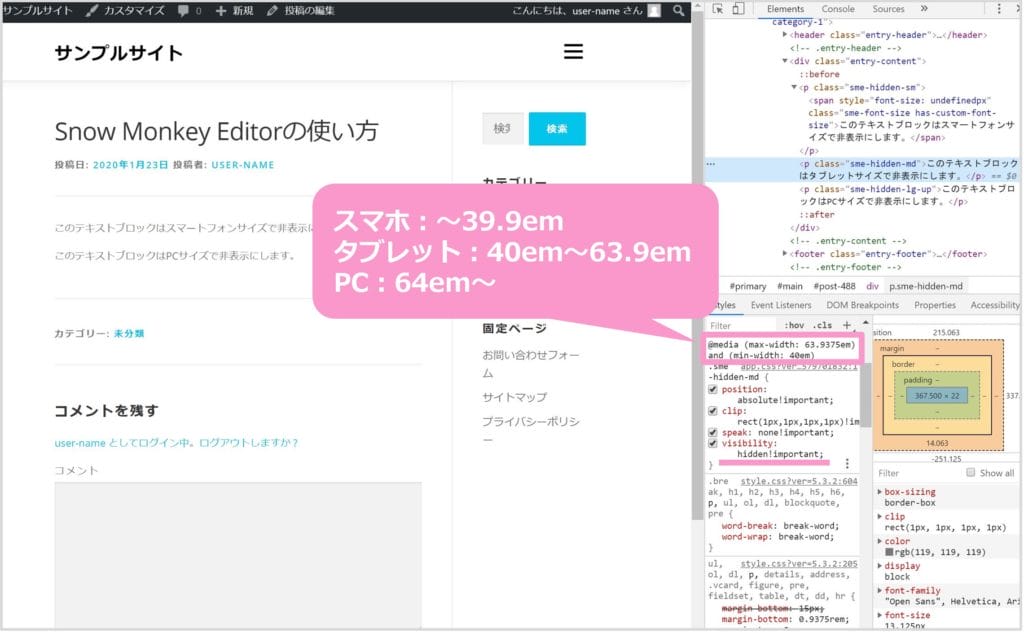Click the comments bubble in admin bar
Image resolution: width=1024 pixels, height=633 pixels.
click(x=188, y=10)
